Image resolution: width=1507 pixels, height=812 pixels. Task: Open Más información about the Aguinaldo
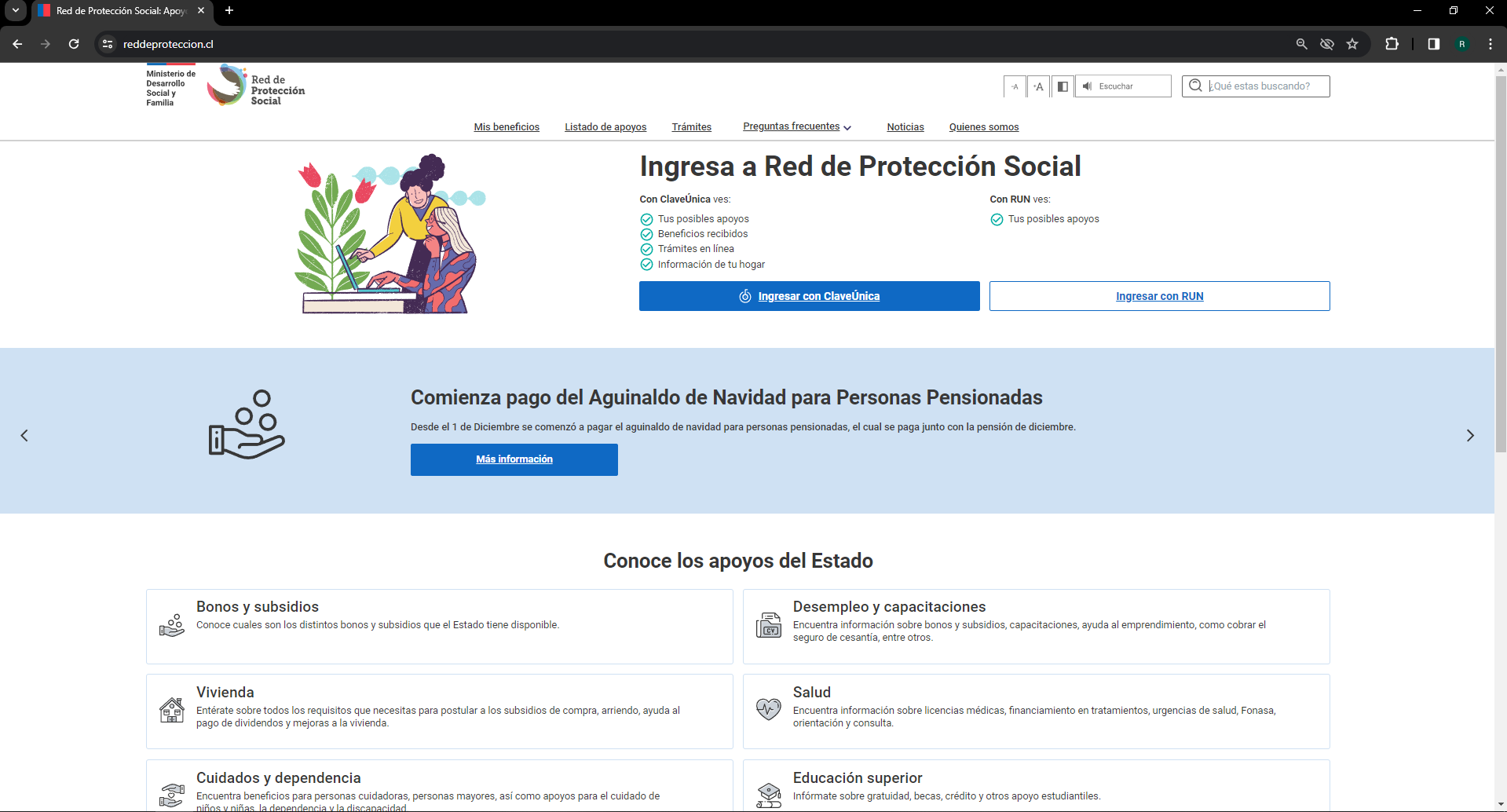pos(514,459)
